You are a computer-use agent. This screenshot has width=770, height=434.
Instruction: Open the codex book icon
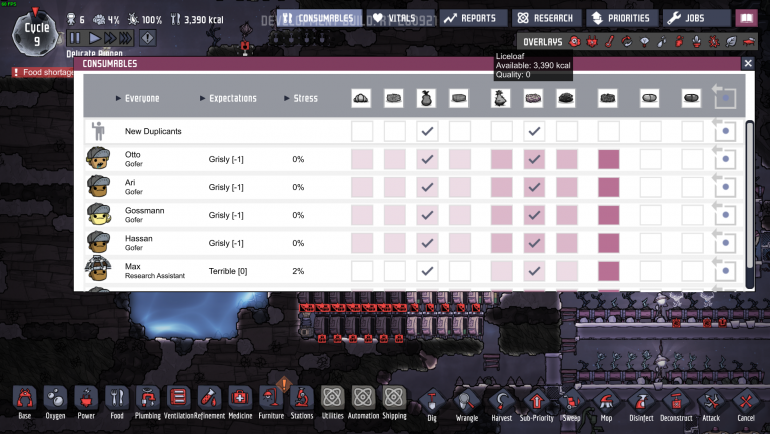click(746, 19)
